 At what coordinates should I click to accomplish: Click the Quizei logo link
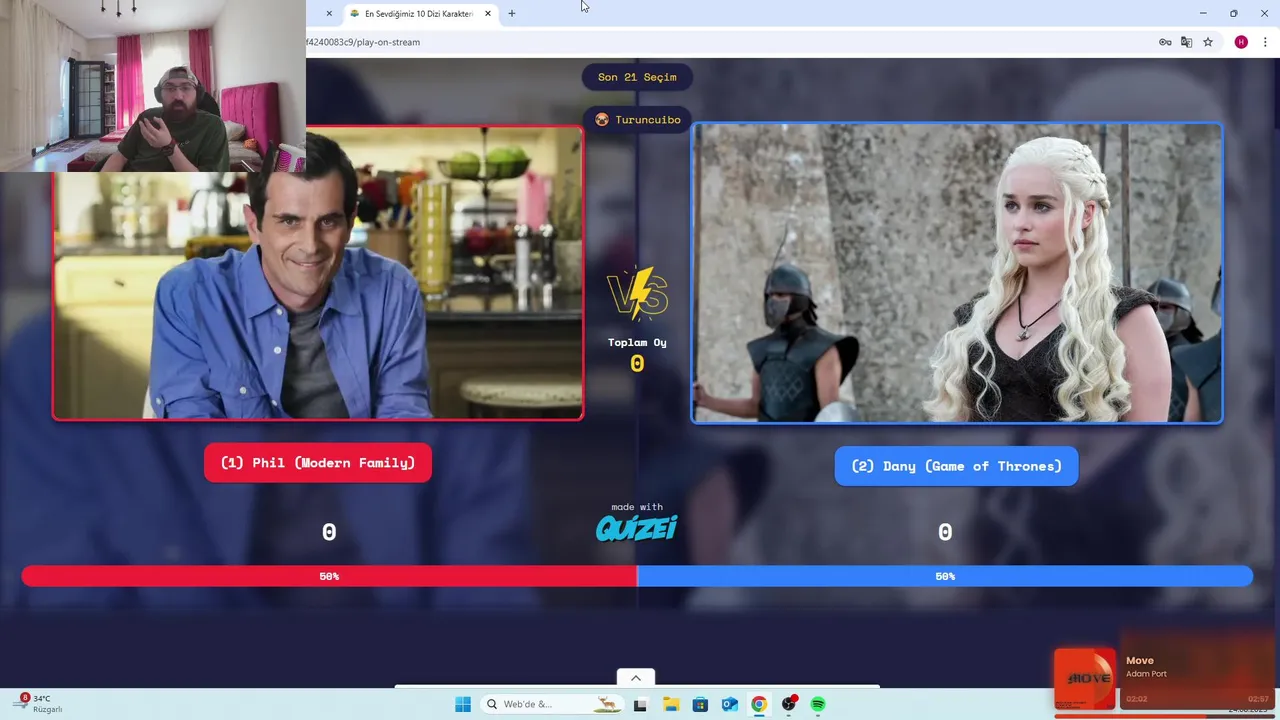pos(637,527)
